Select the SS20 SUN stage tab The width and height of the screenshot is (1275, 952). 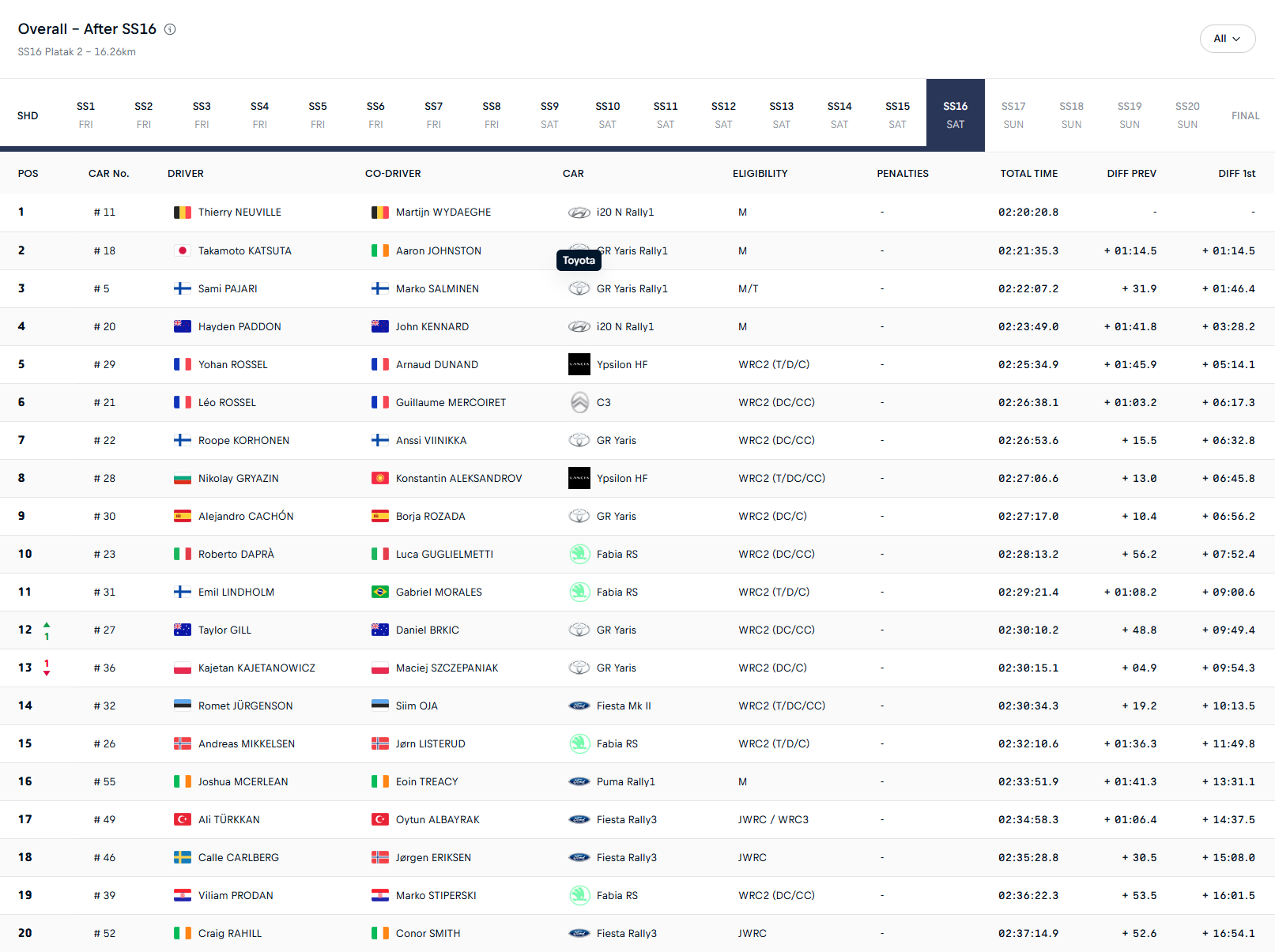(1187, 115)
